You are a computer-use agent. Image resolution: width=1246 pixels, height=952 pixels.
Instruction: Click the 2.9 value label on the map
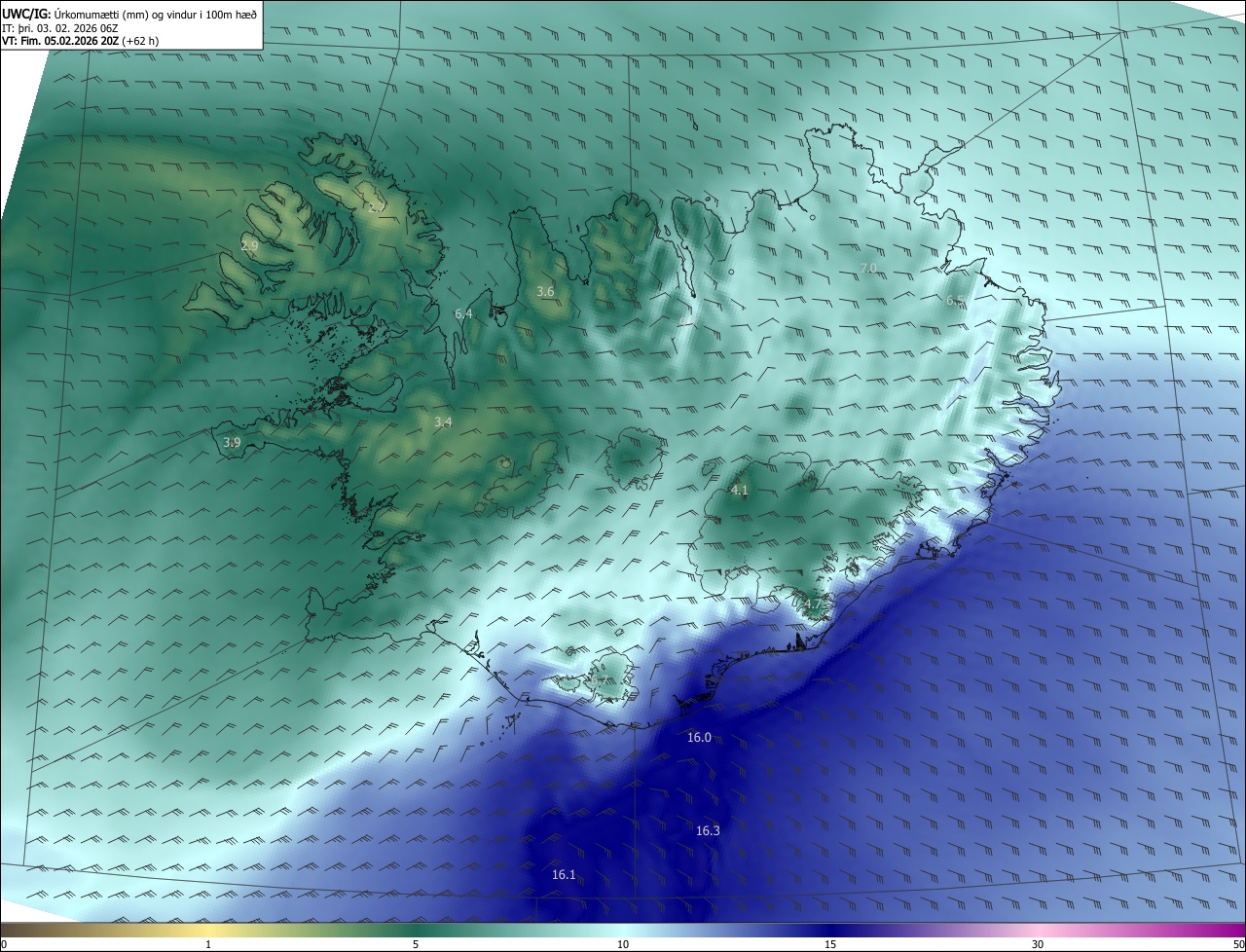click(249, 246)
